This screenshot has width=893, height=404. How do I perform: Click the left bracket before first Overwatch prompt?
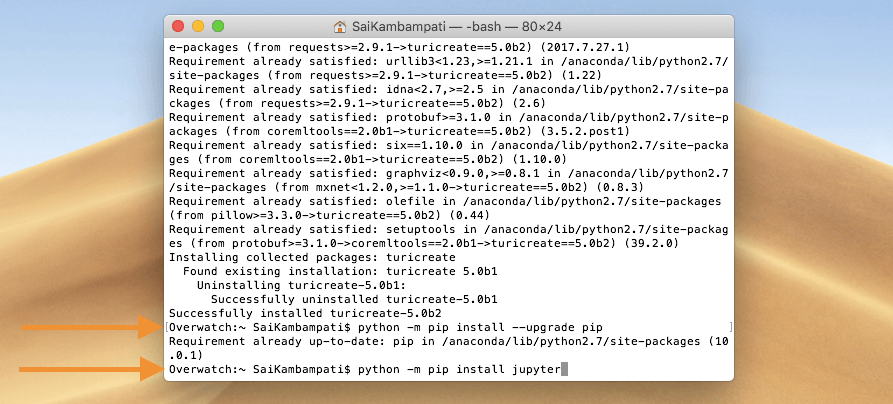pos(166,327)
